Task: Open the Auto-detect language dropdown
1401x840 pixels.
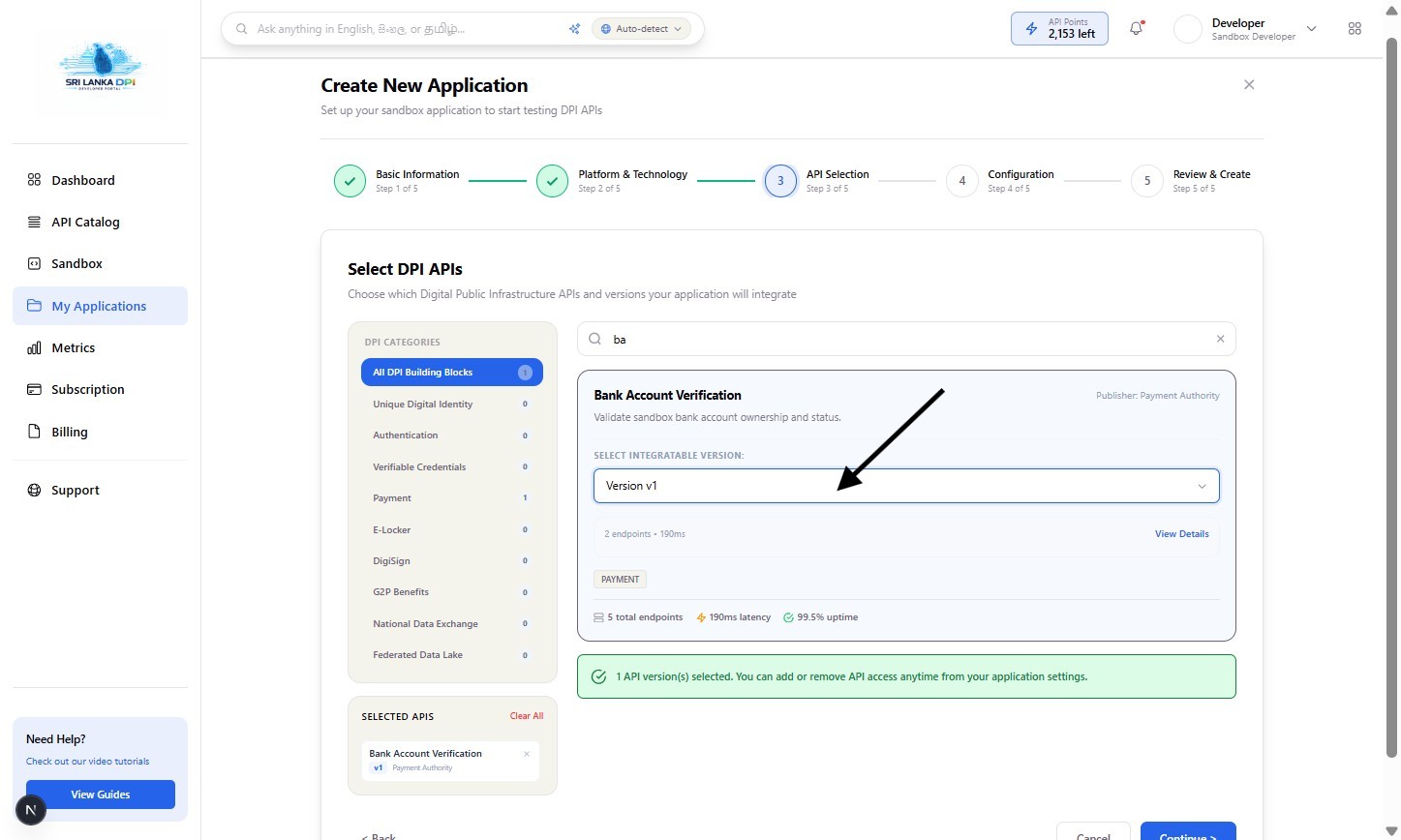Action: point(641,29)
